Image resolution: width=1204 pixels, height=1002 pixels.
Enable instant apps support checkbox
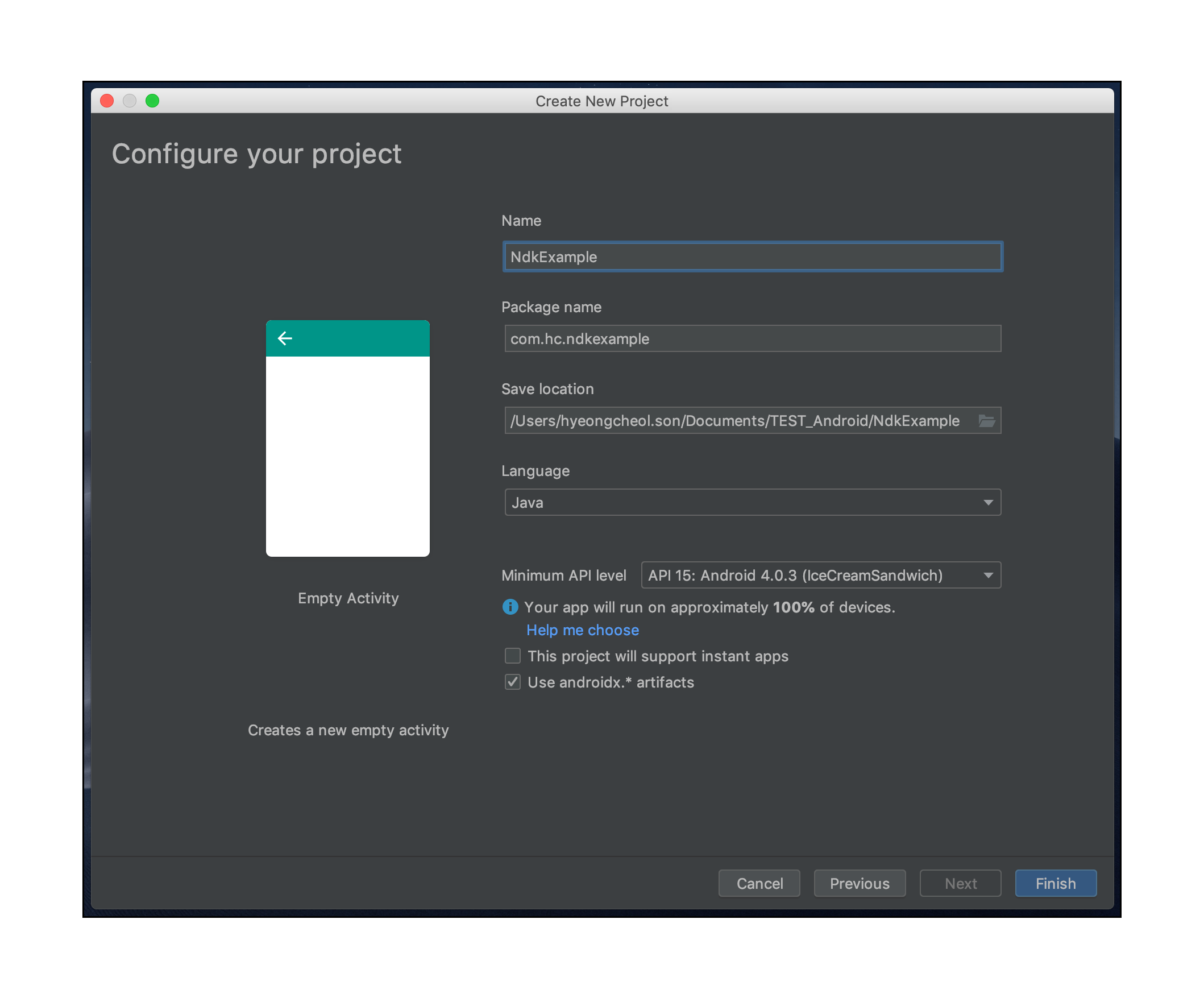point(512,656)
